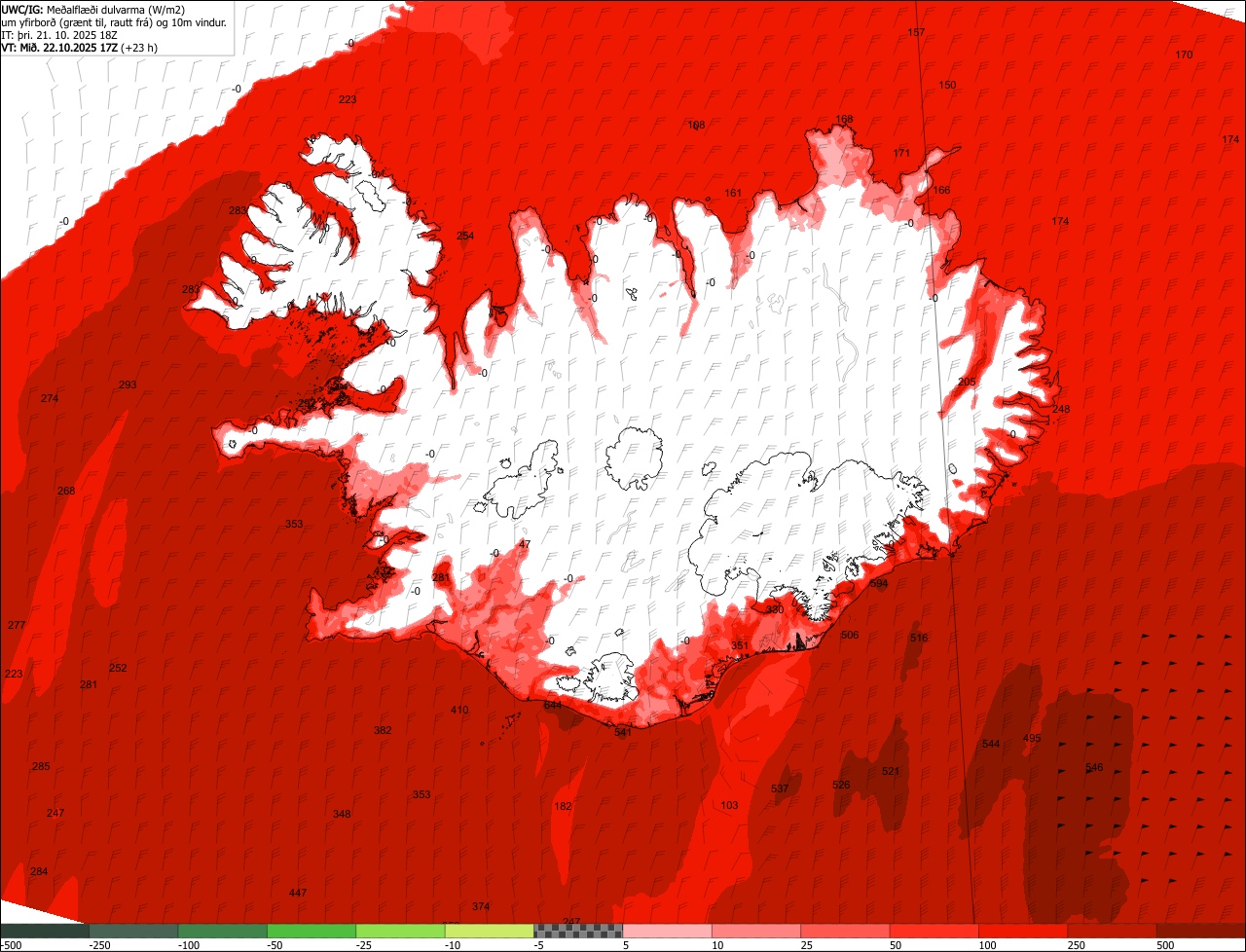
Task: Click the map value 252 in the southwest sea
Action: click(118, 668)
